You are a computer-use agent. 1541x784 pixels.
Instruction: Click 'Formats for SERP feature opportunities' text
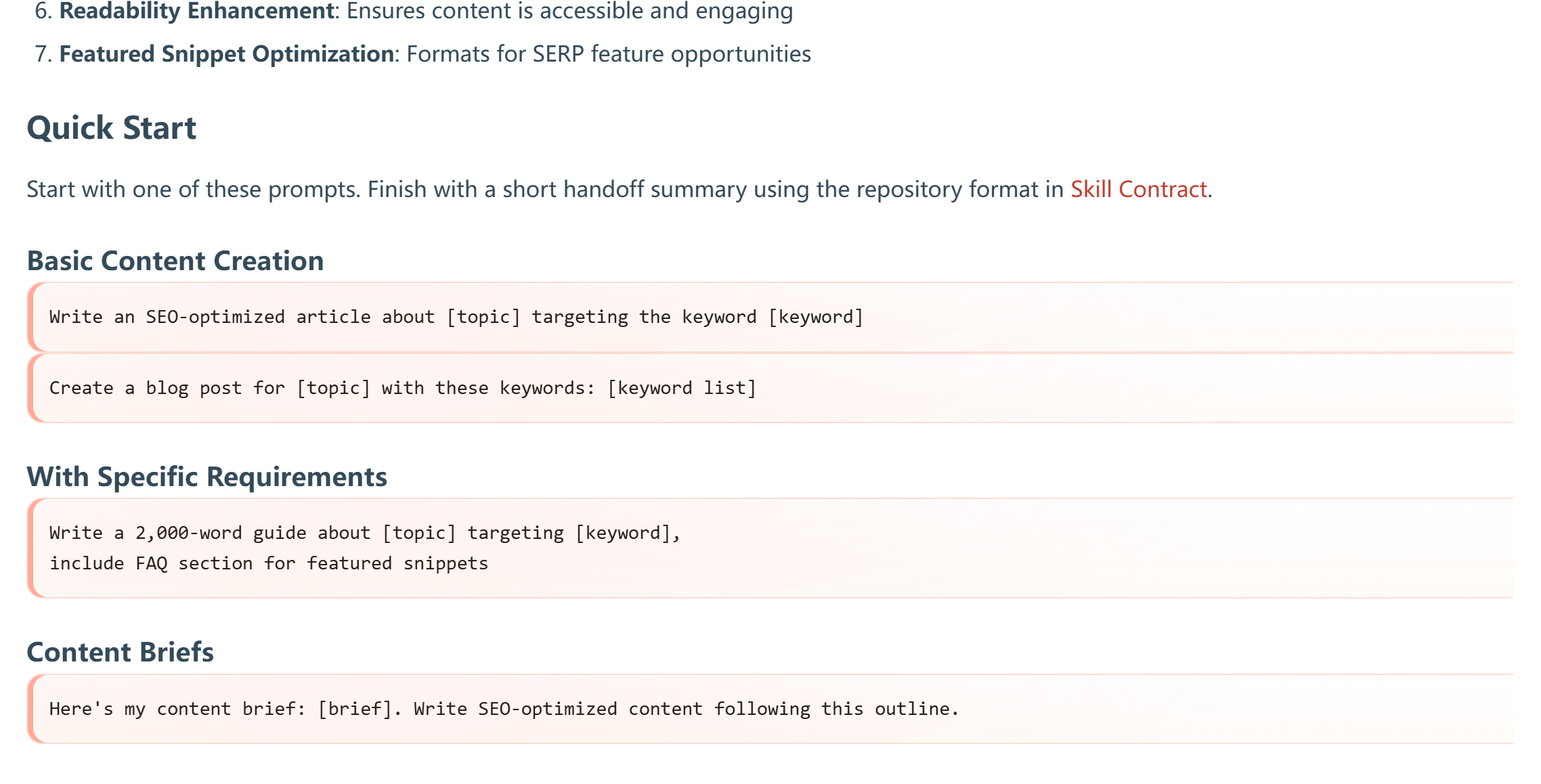608,54
